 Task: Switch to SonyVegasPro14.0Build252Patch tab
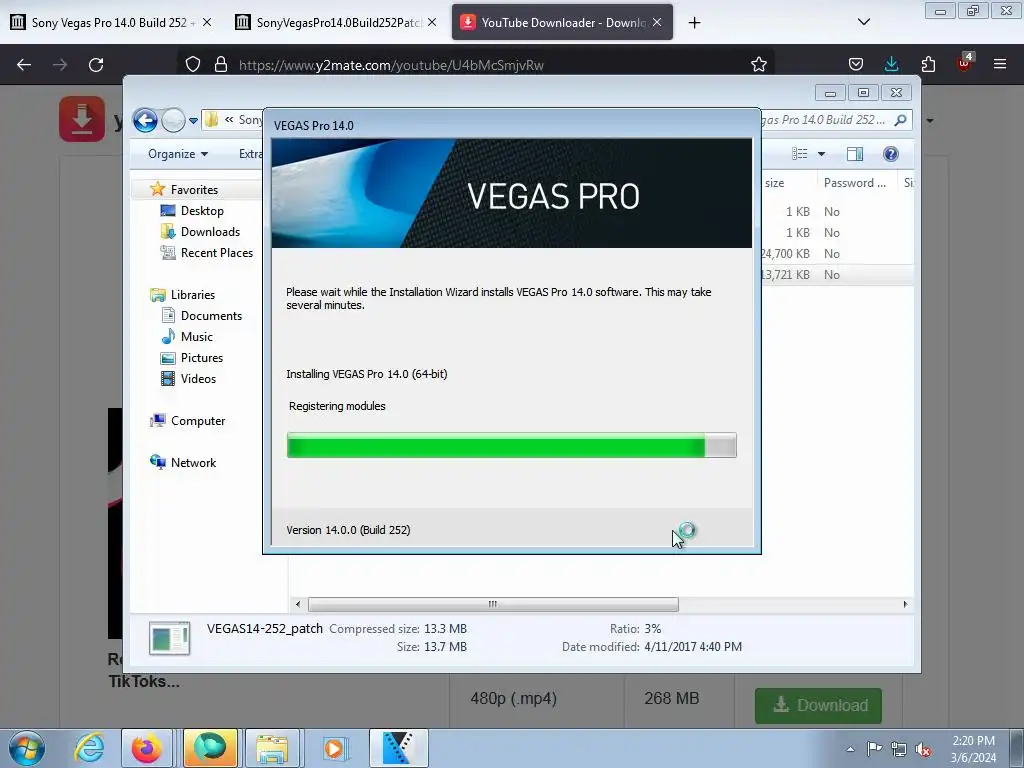coord(334,22)
